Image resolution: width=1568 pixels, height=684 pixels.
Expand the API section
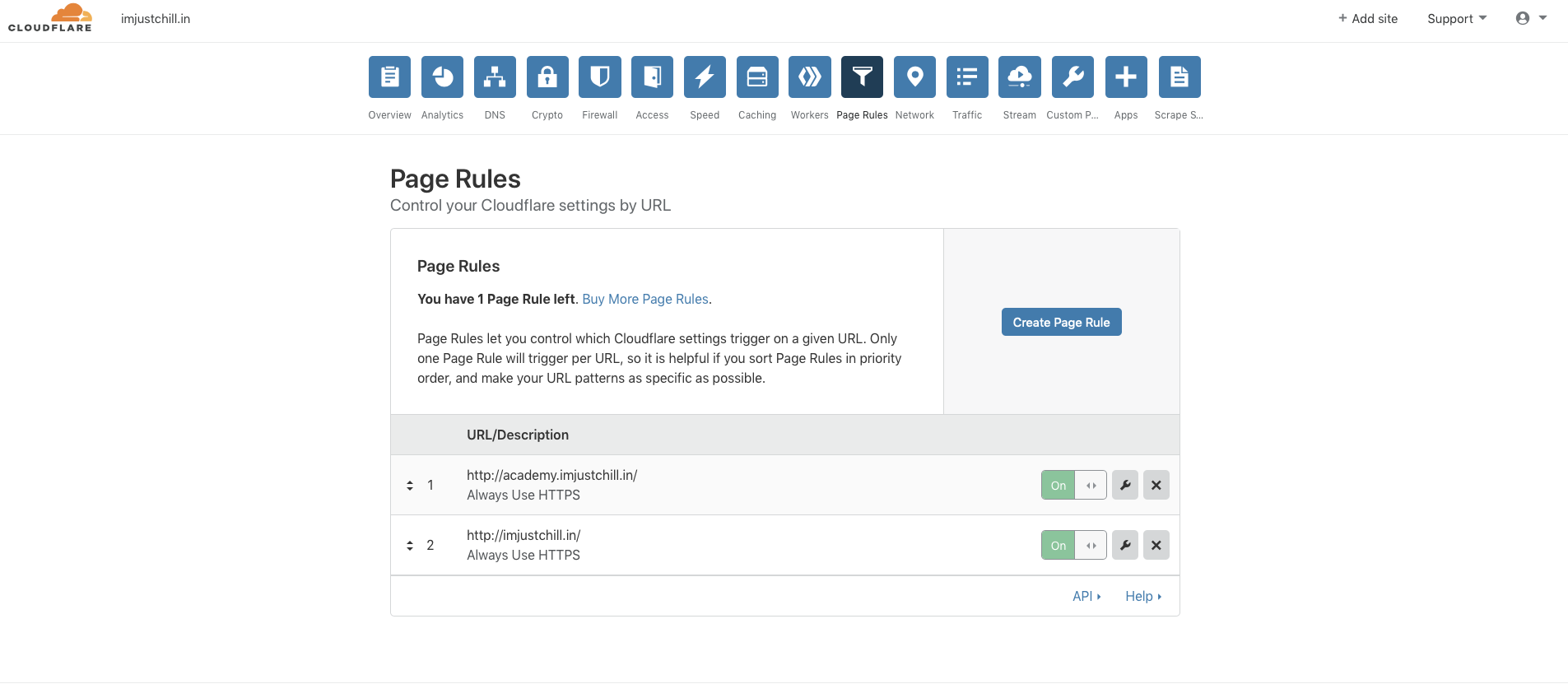(1086, 596)
